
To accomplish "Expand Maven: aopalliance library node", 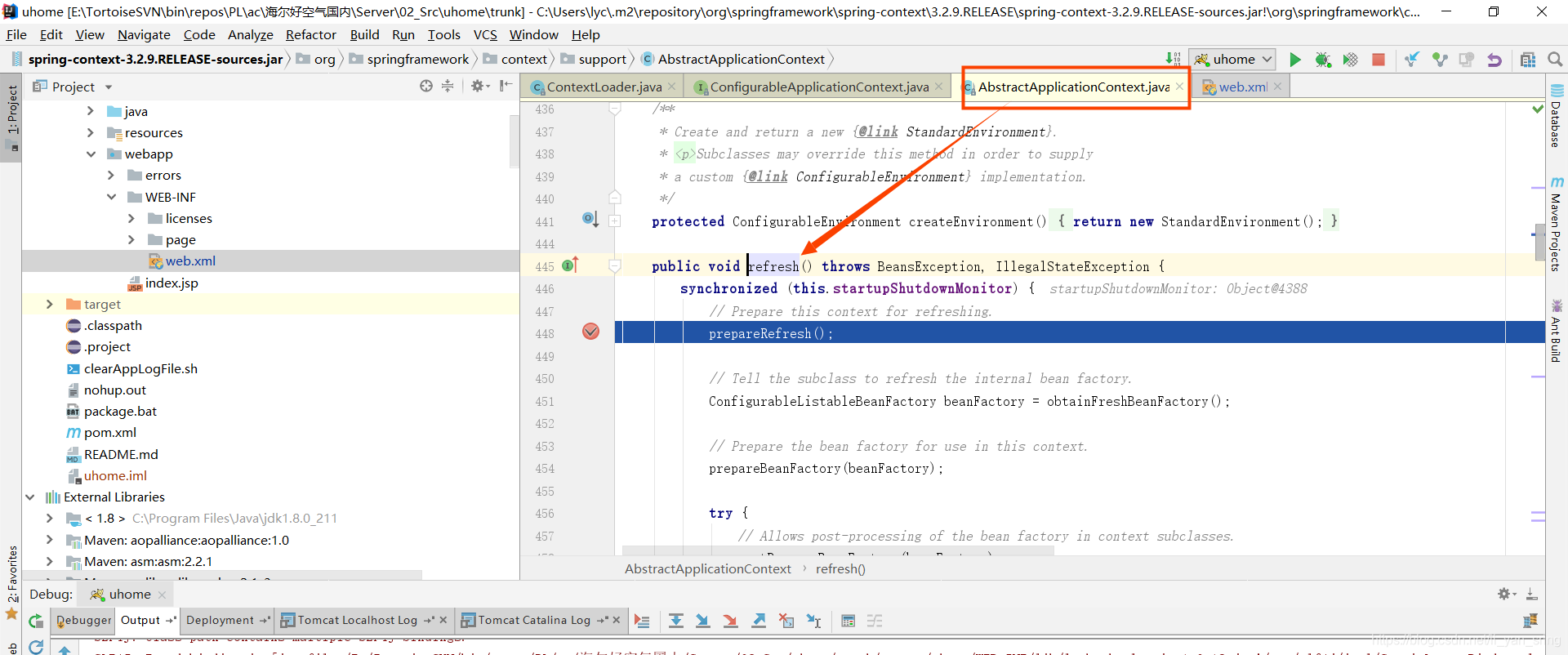I will [x=50, y=540].
